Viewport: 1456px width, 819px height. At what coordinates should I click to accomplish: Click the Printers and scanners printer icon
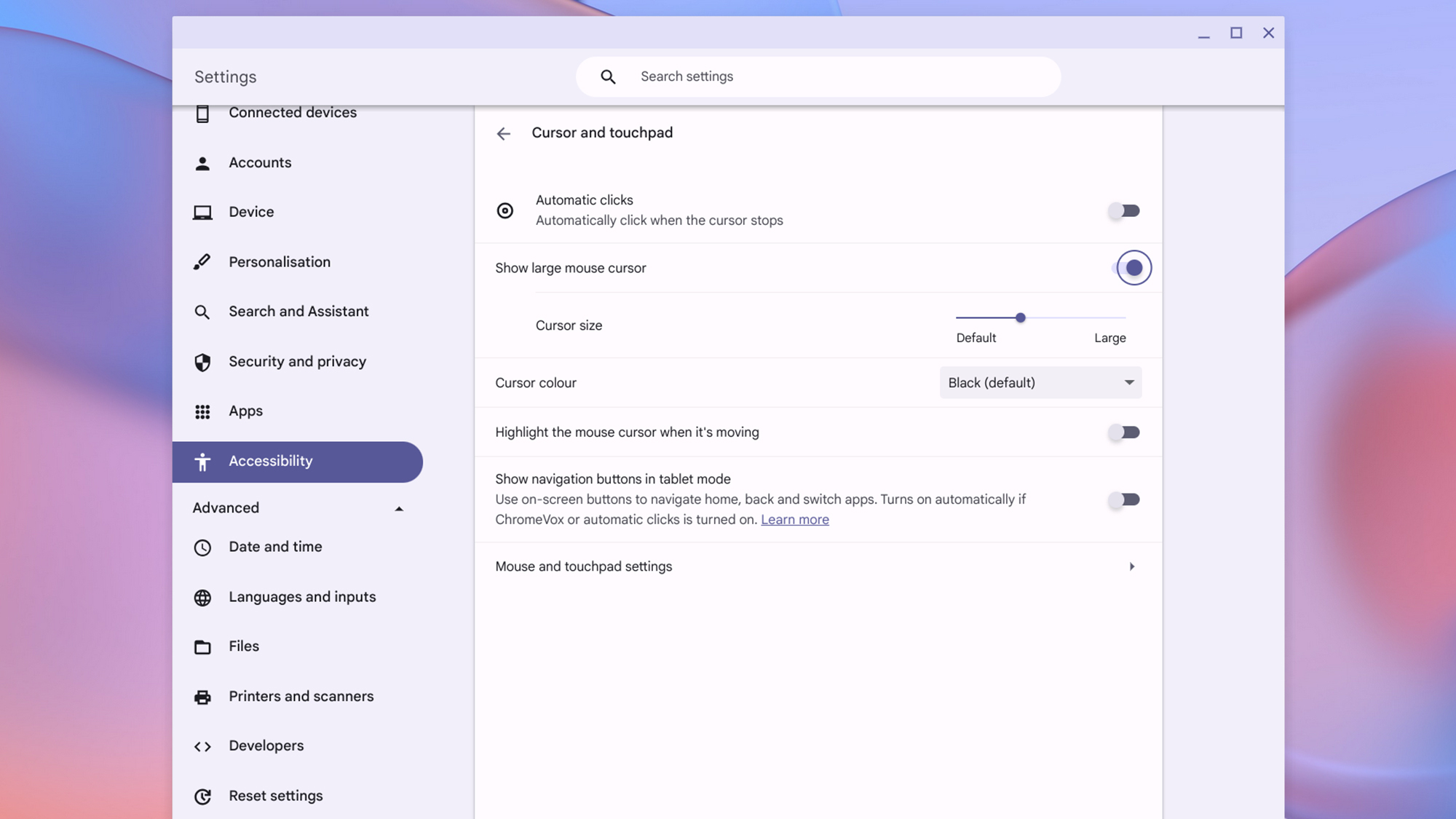click(202, 697)
